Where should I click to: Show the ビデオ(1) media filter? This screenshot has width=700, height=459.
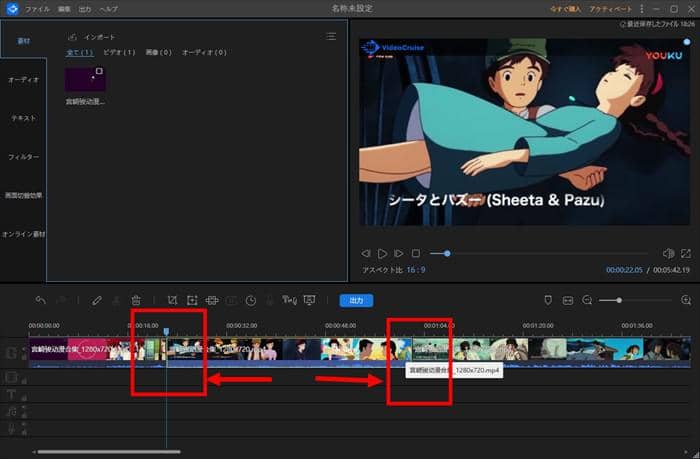tap(119, 52)
